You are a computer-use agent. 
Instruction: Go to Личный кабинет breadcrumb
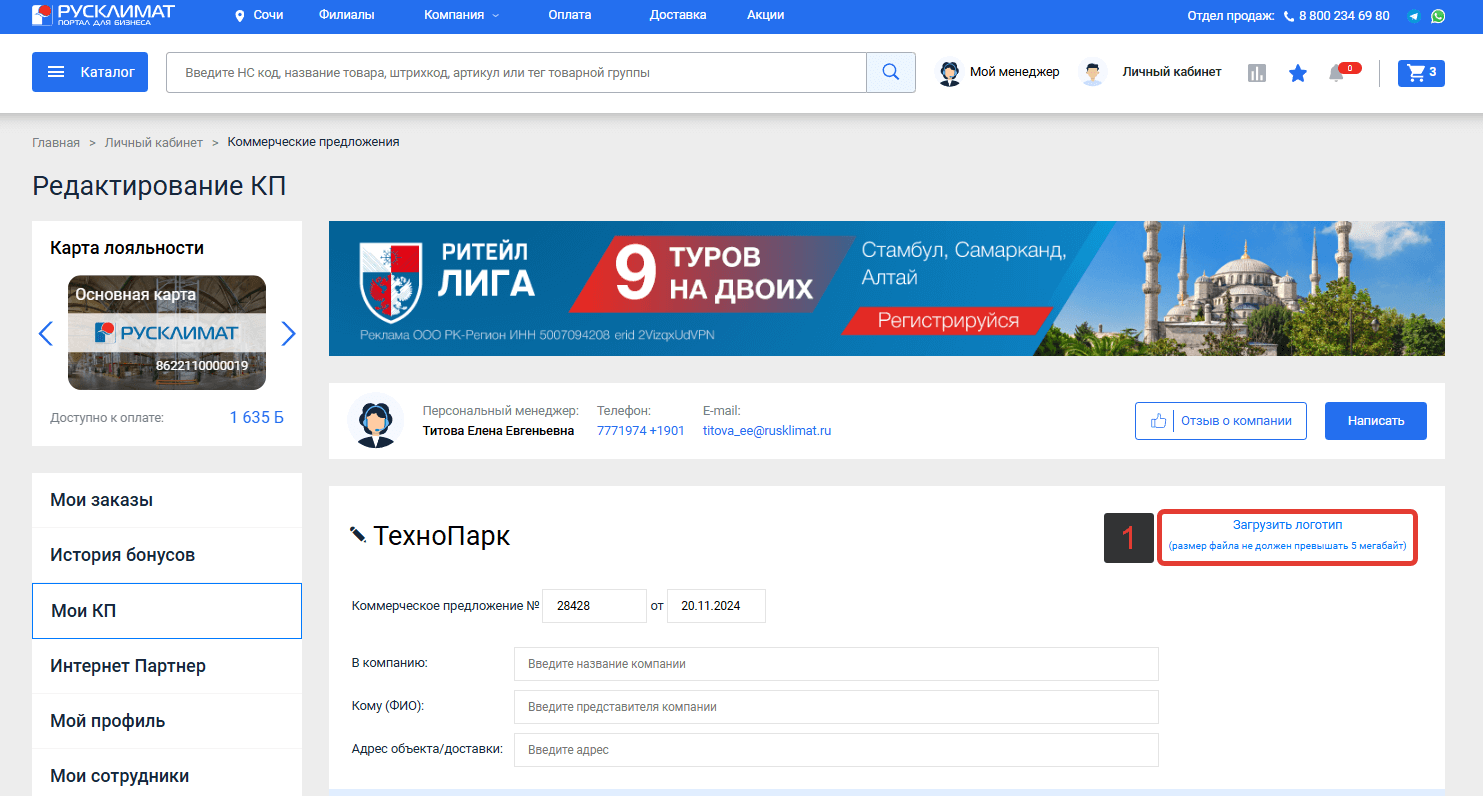[x=154, y=142]
